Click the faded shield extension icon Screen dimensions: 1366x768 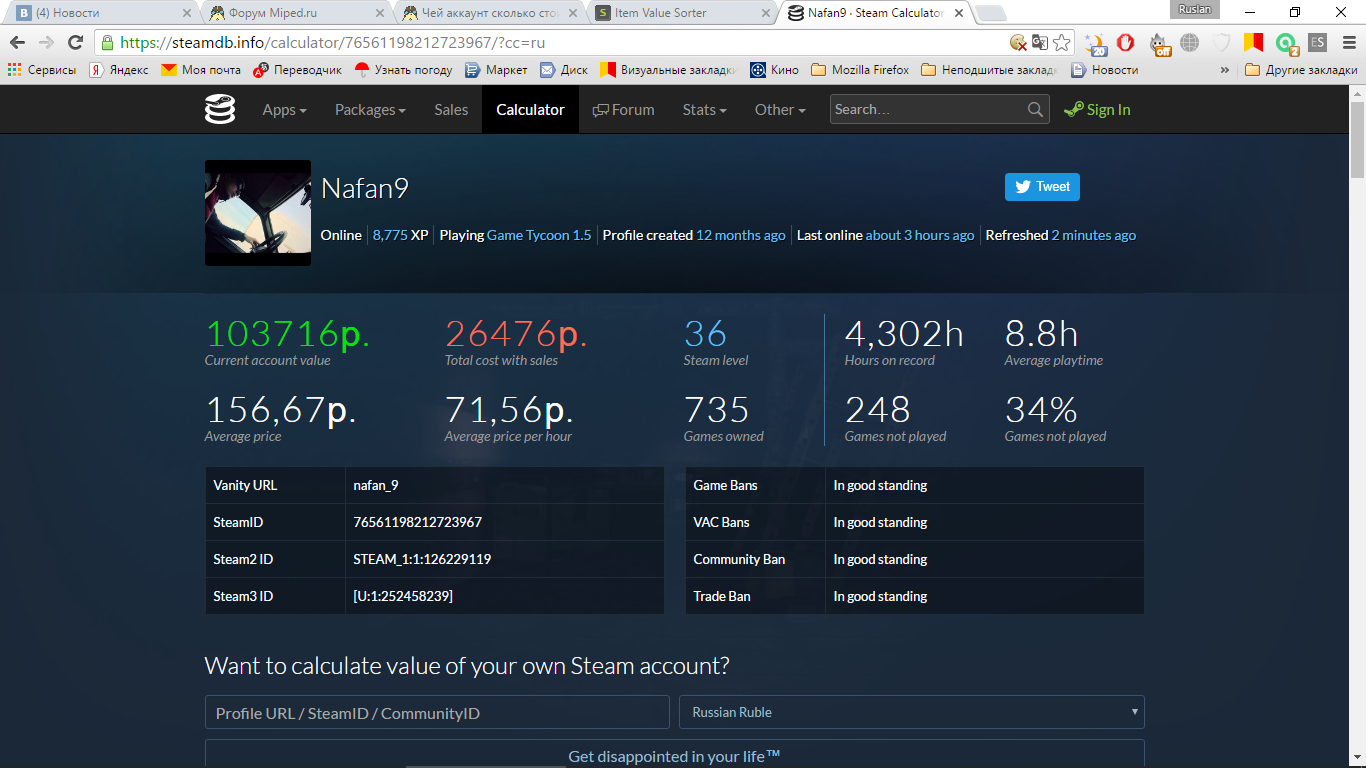(x=1222, y=42)
